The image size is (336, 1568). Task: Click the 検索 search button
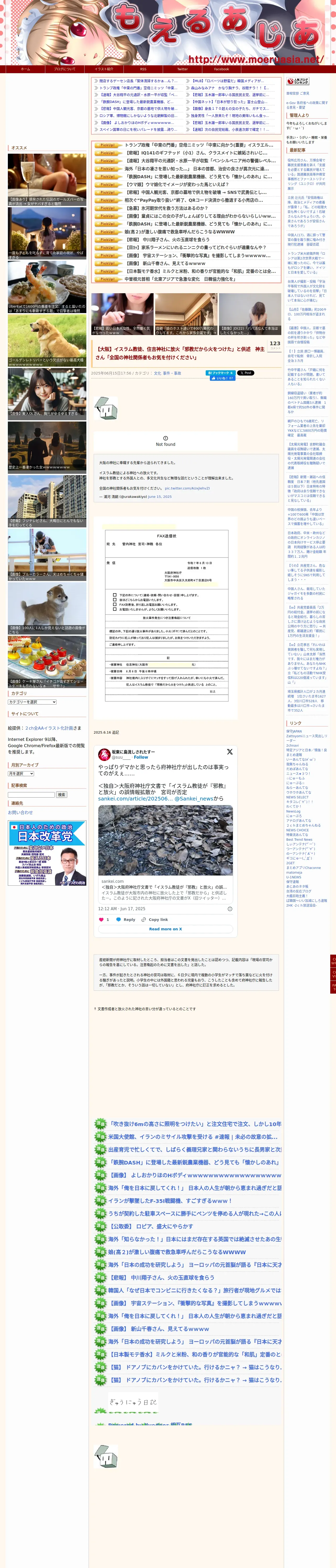(61, 794)
